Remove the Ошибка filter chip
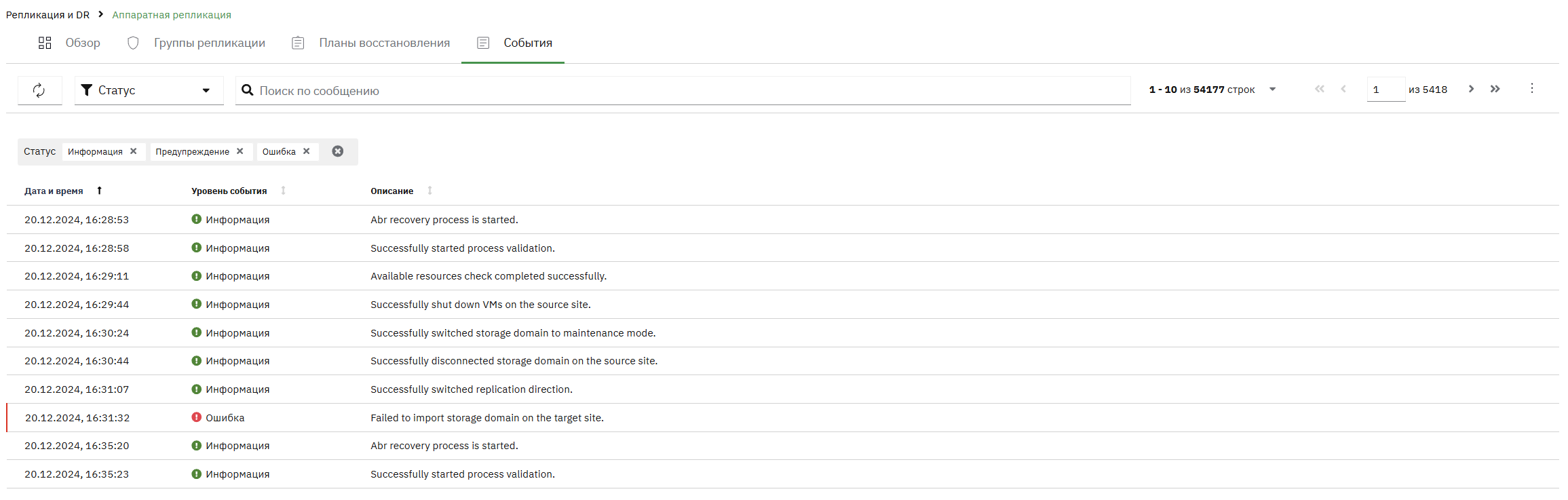 coord(307,151)
